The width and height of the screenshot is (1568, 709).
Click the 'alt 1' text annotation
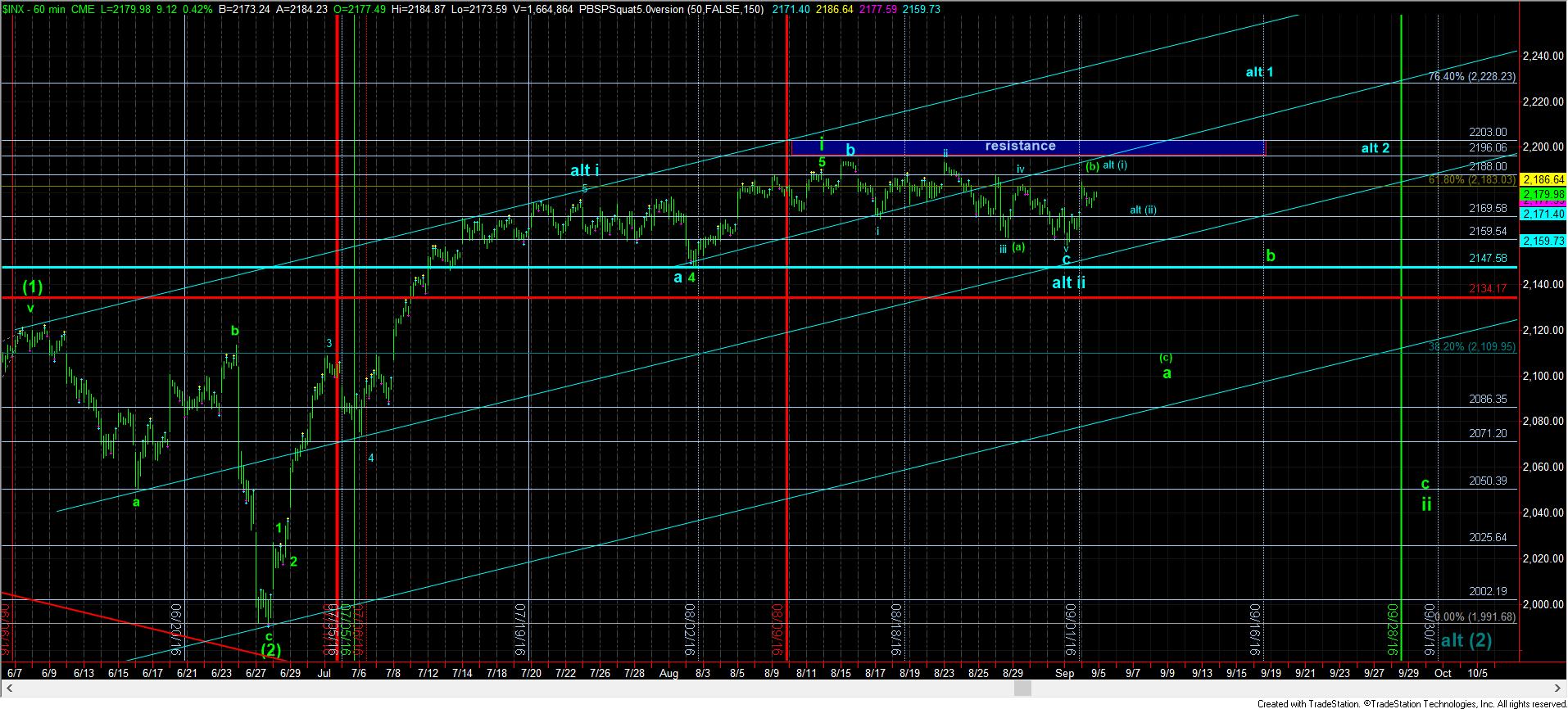1259,72
